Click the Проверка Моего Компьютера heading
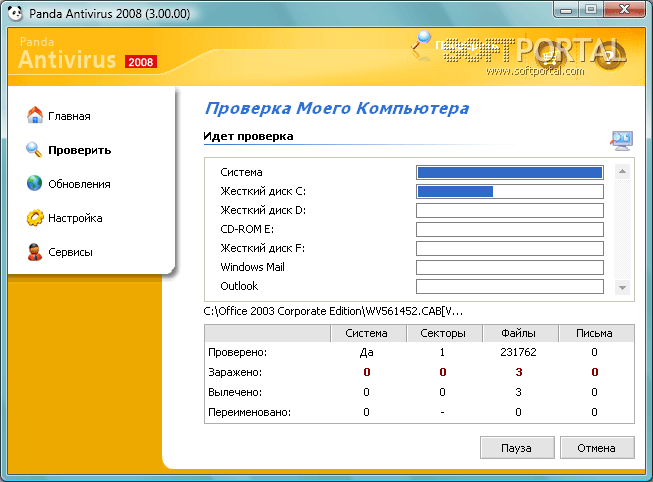Viewport: 653px width, 482px height. [x=337, y=109]
